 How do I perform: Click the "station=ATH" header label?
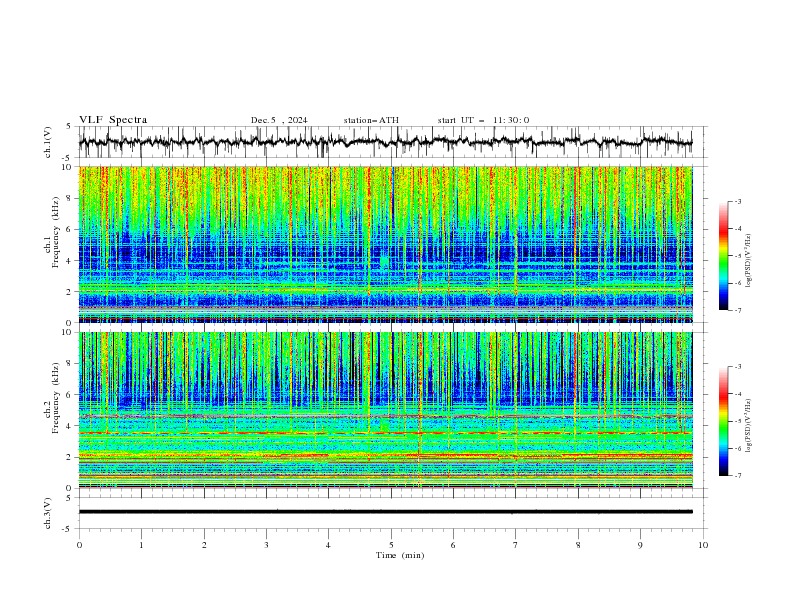[x=371, y=120]
